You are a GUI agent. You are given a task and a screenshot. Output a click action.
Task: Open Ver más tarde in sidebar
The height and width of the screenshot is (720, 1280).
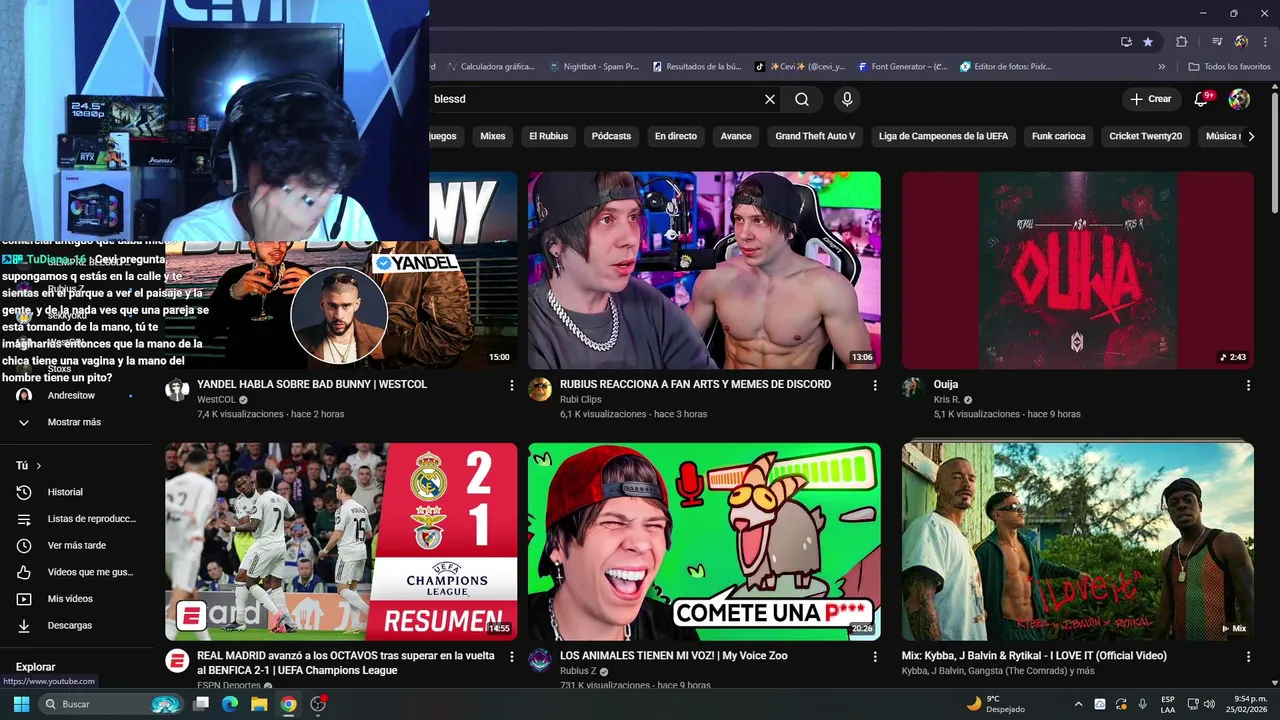click(x=76, y=545)
